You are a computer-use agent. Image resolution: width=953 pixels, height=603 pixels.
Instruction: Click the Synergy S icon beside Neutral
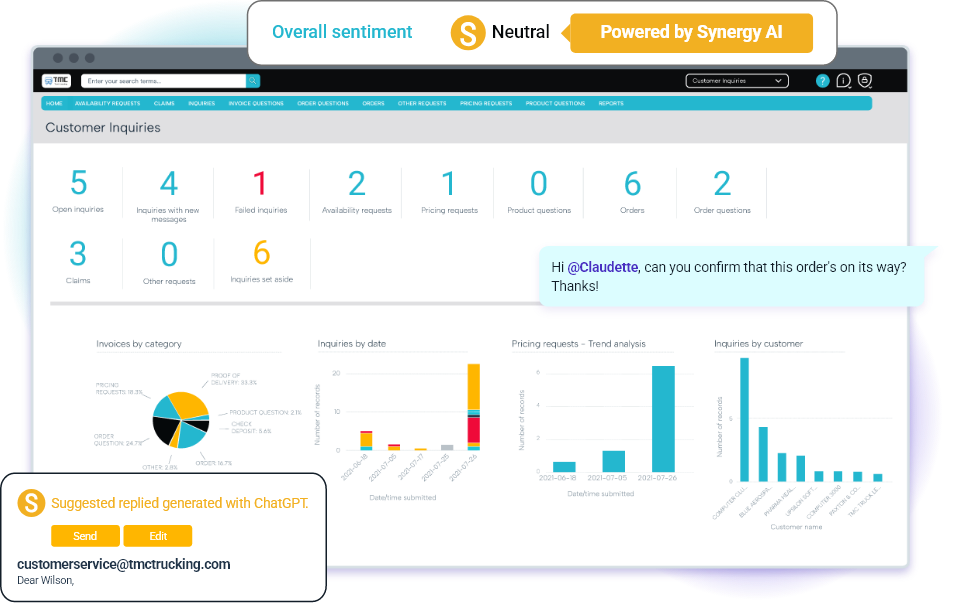coord(467,33)
